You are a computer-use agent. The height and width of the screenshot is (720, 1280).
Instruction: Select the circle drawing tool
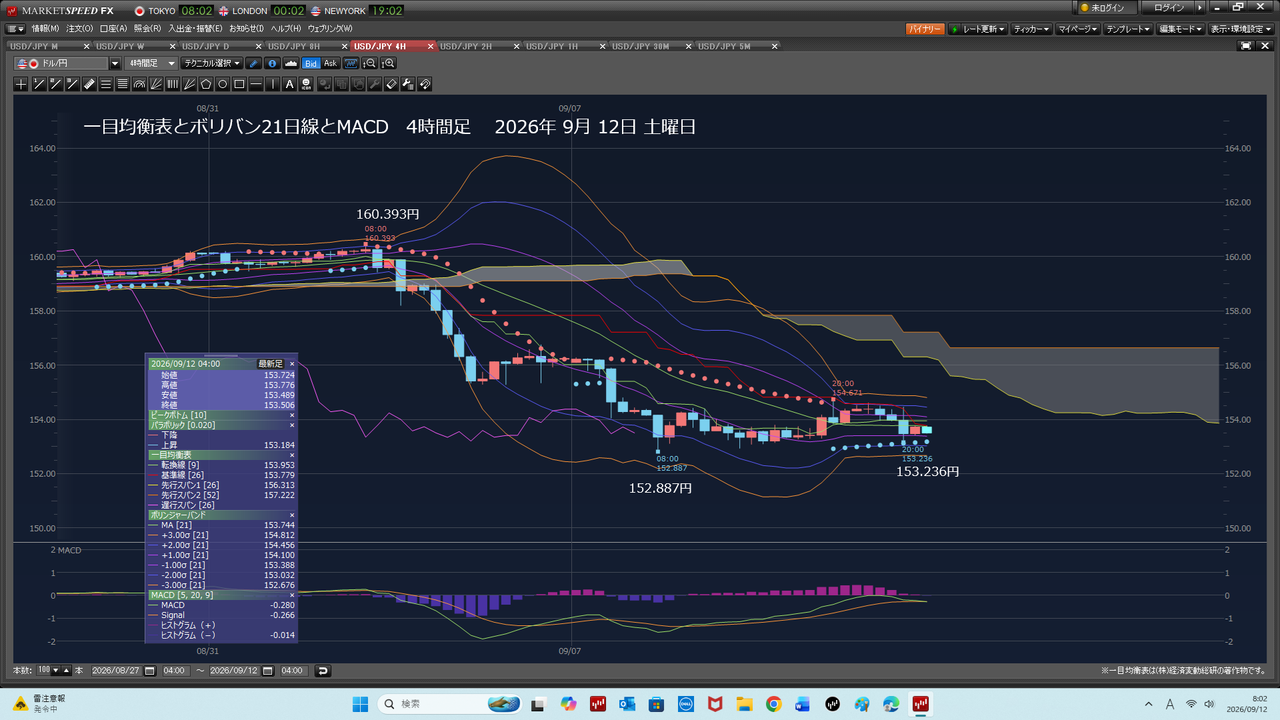coord(223,84)
